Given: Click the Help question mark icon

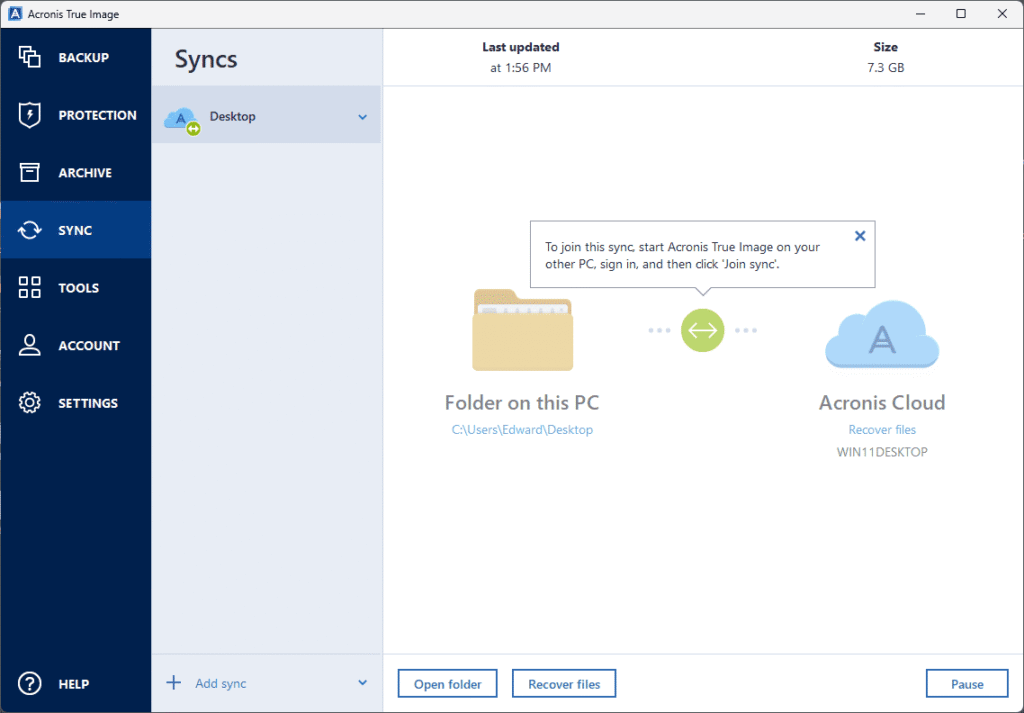Looking at the screenshot, I should (x=29, y=684).
